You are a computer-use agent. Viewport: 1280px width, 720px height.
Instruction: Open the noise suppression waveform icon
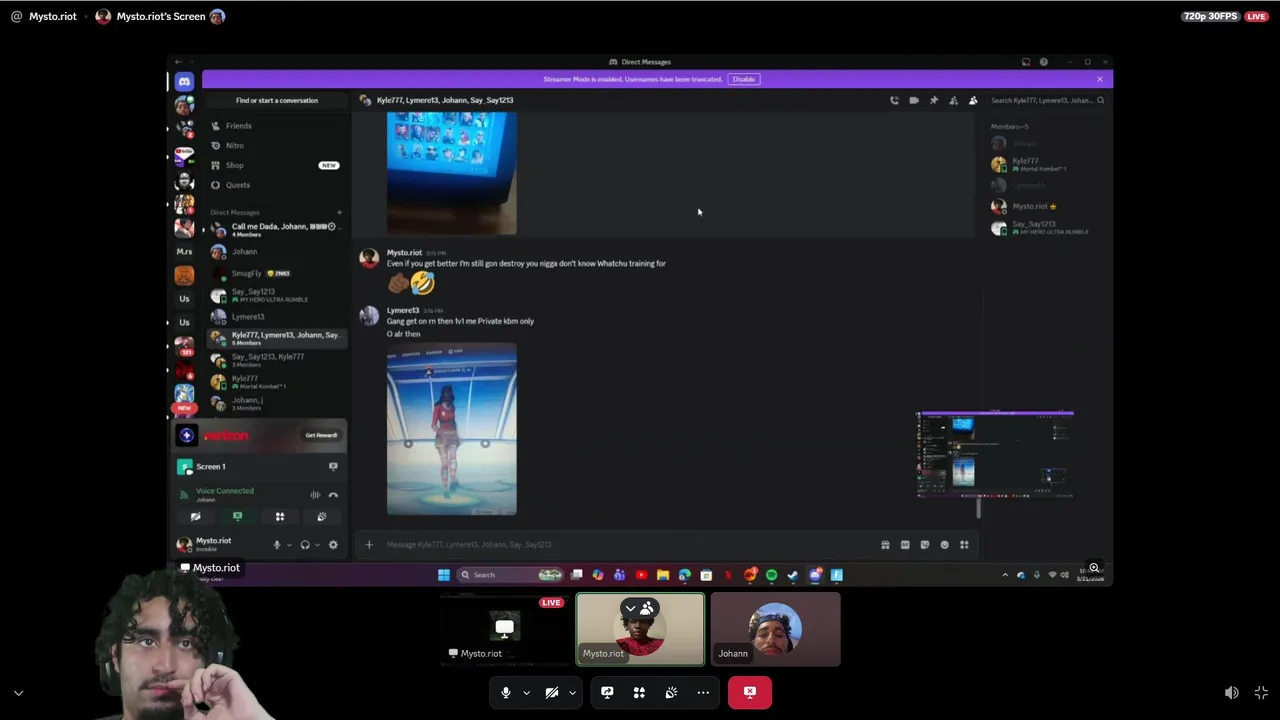(x=315, y=495)
